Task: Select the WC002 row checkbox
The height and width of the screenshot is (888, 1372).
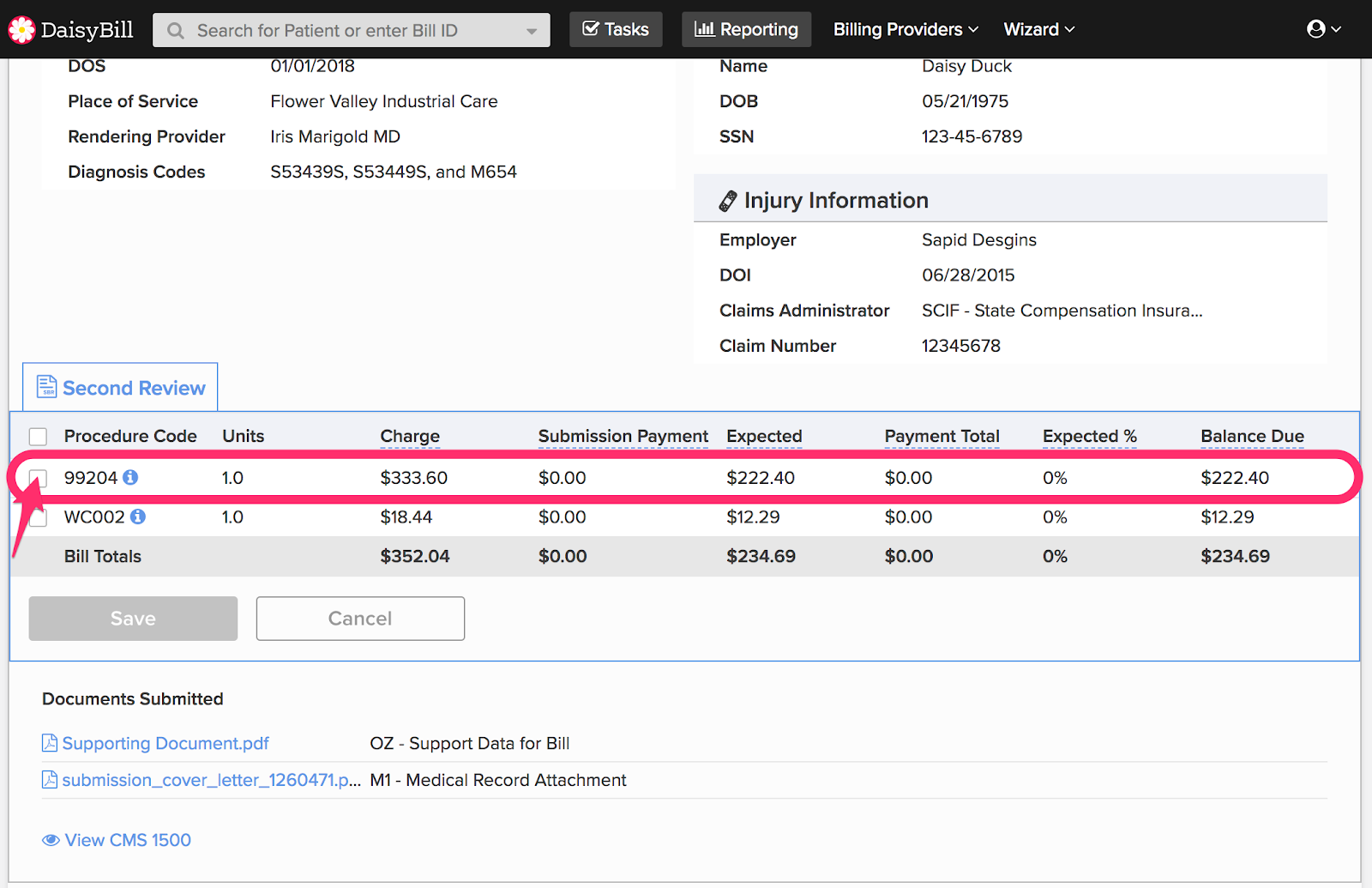Action: pyautogui.click(x=38, y=517)
